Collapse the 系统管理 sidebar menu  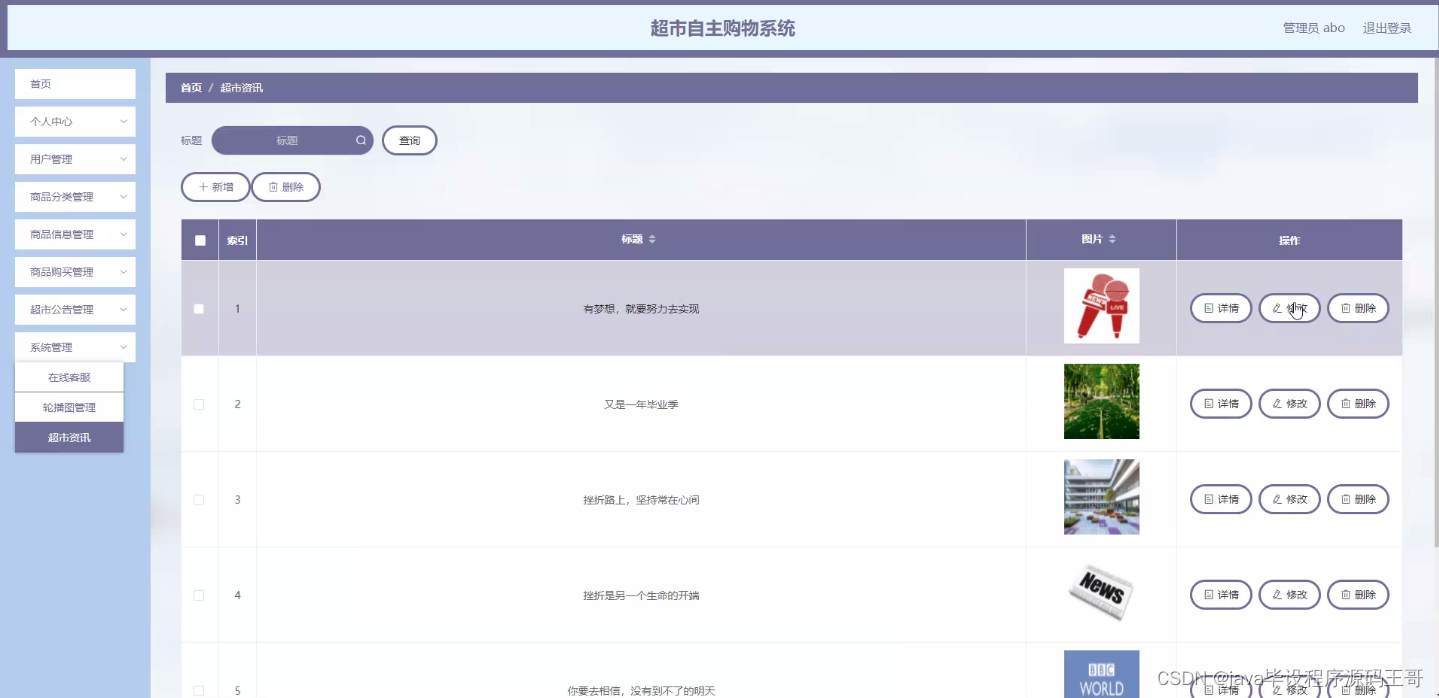click(74, 346)
